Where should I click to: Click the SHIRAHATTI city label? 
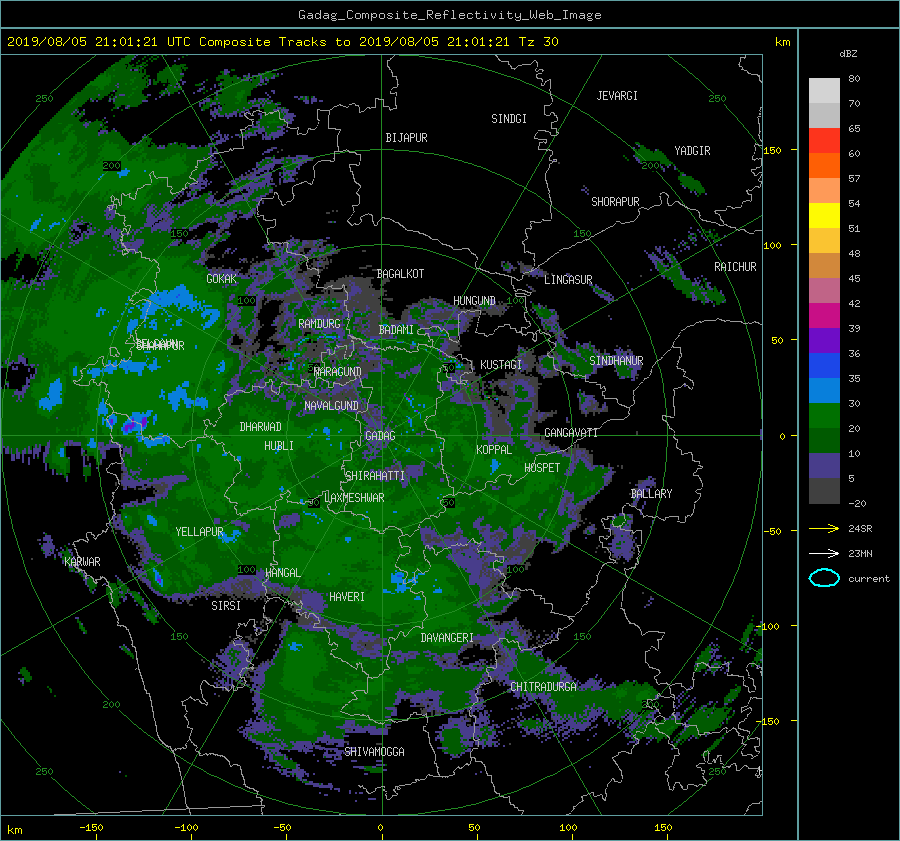pyautogui.click(x=375, y=476)
